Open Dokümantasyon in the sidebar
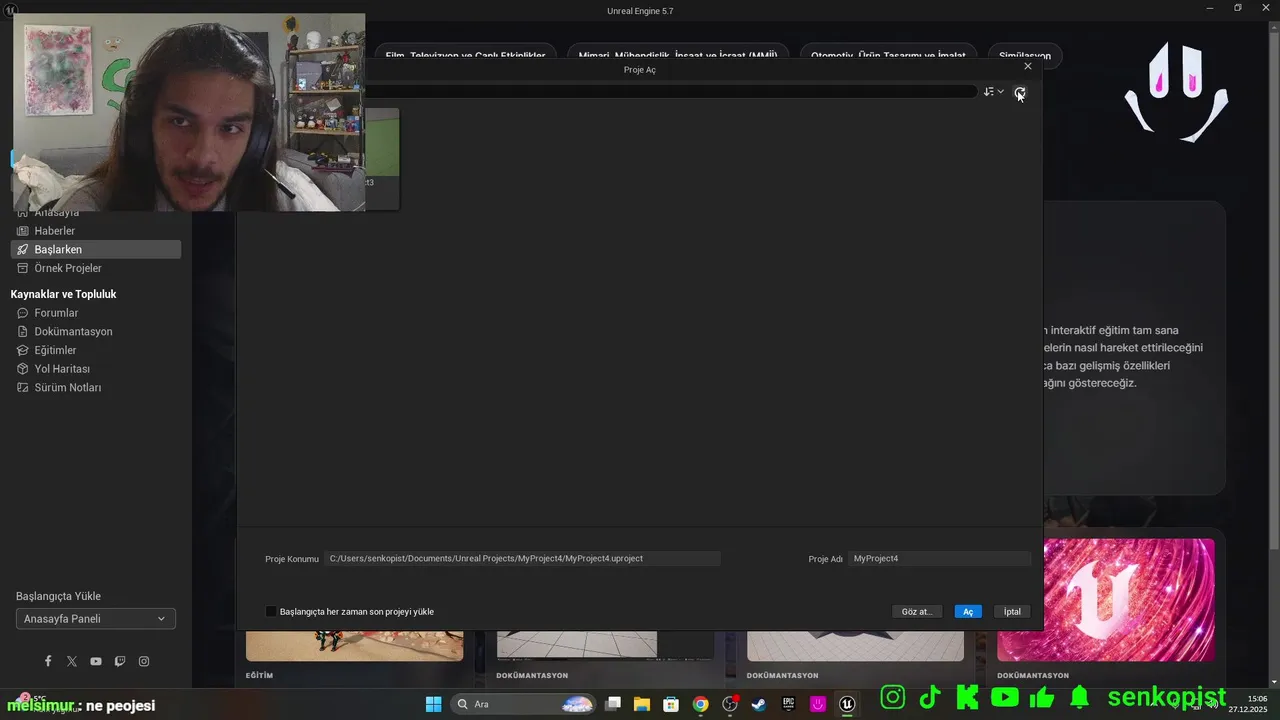The height and width of the screenshot is (720, 1280). pyautogui.click(x=96, y=331)
